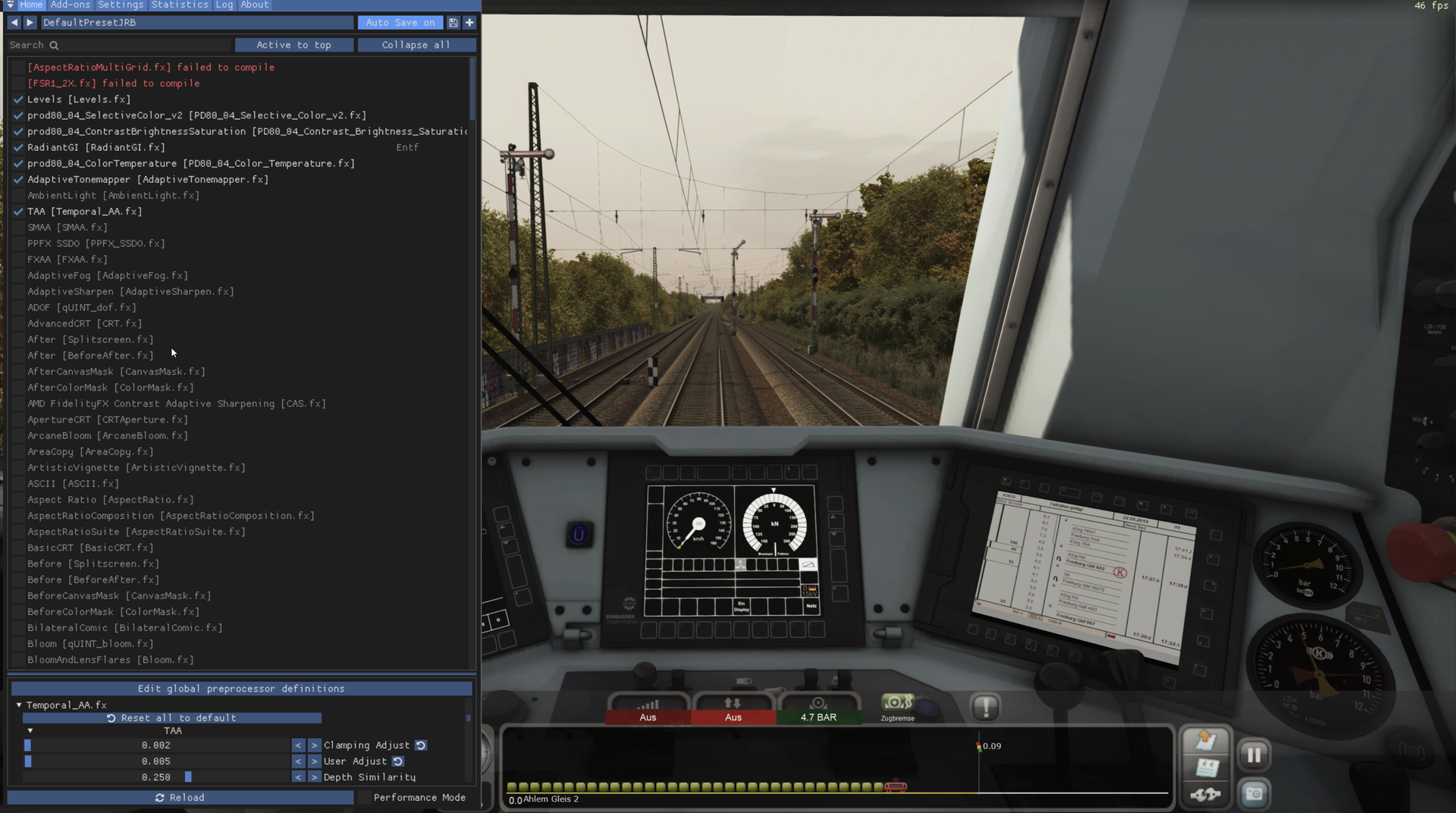1456x813 pixels.
Task: Decrease Clamping Adjust with left arrow
Action: pos(298,746)
